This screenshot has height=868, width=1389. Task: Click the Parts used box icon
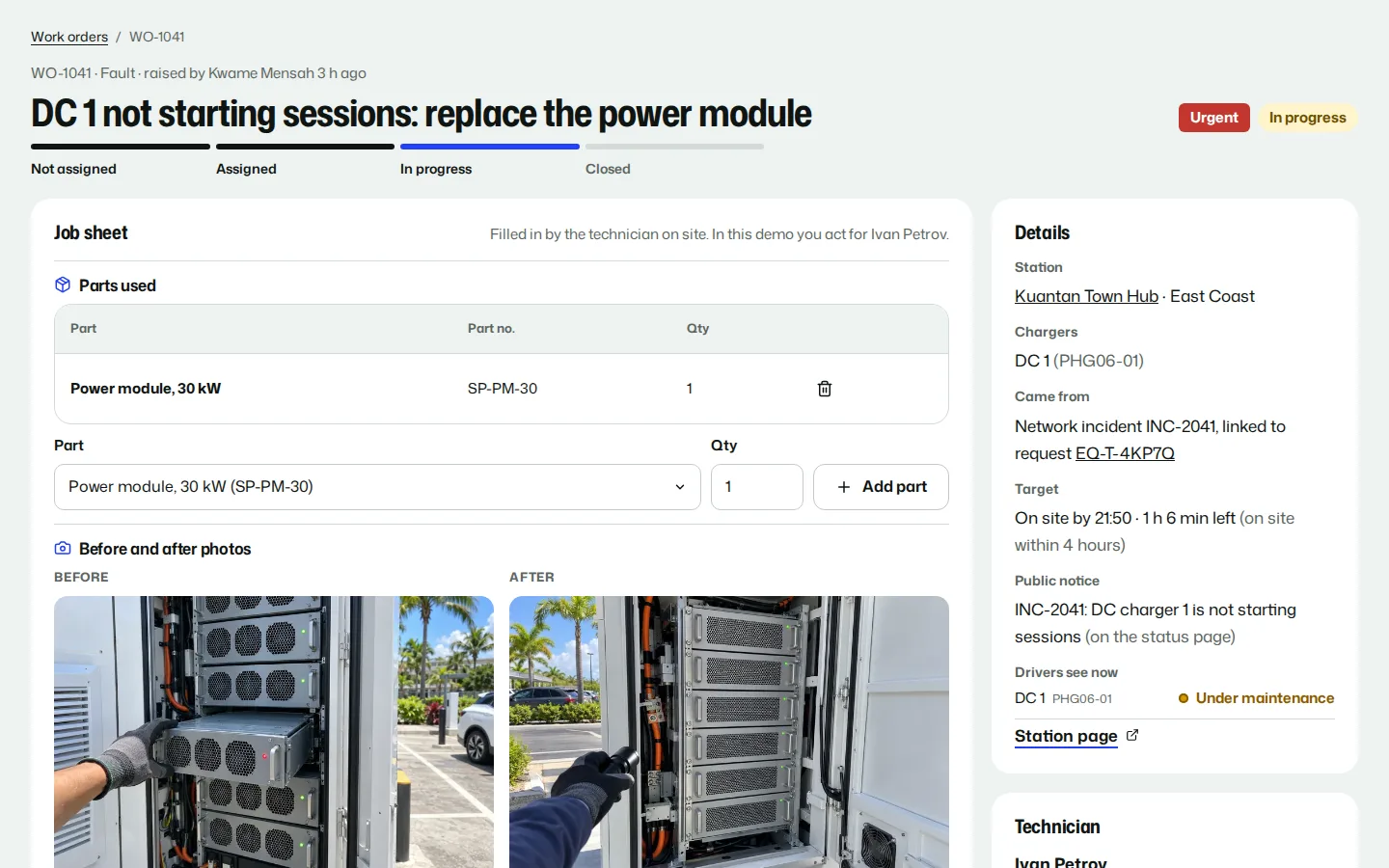tap(63, 285)
